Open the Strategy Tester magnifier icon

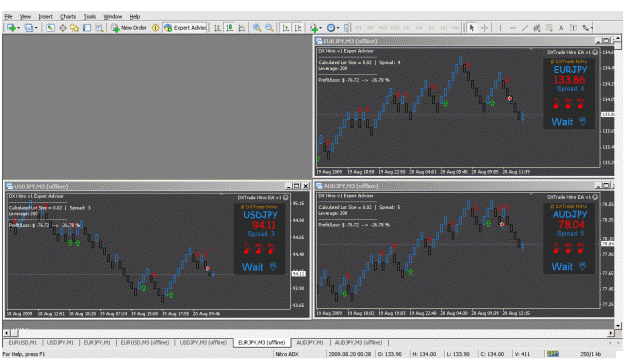[99, 28]
